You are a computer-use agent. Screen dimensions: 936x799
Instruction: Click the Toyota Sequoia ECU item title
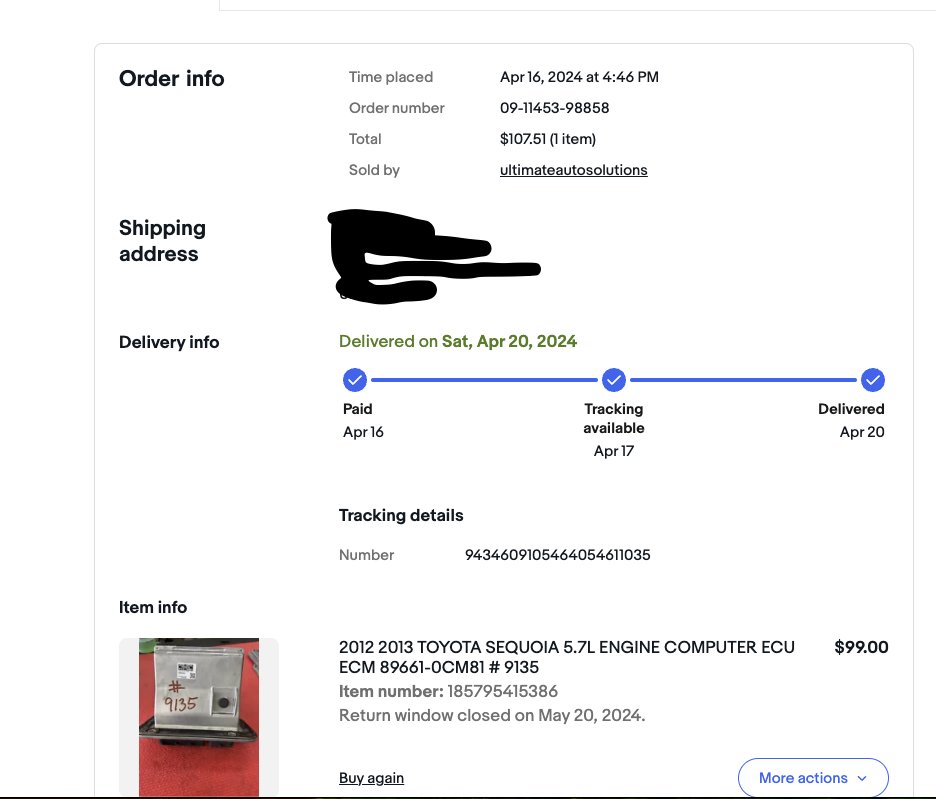(566, 657)
